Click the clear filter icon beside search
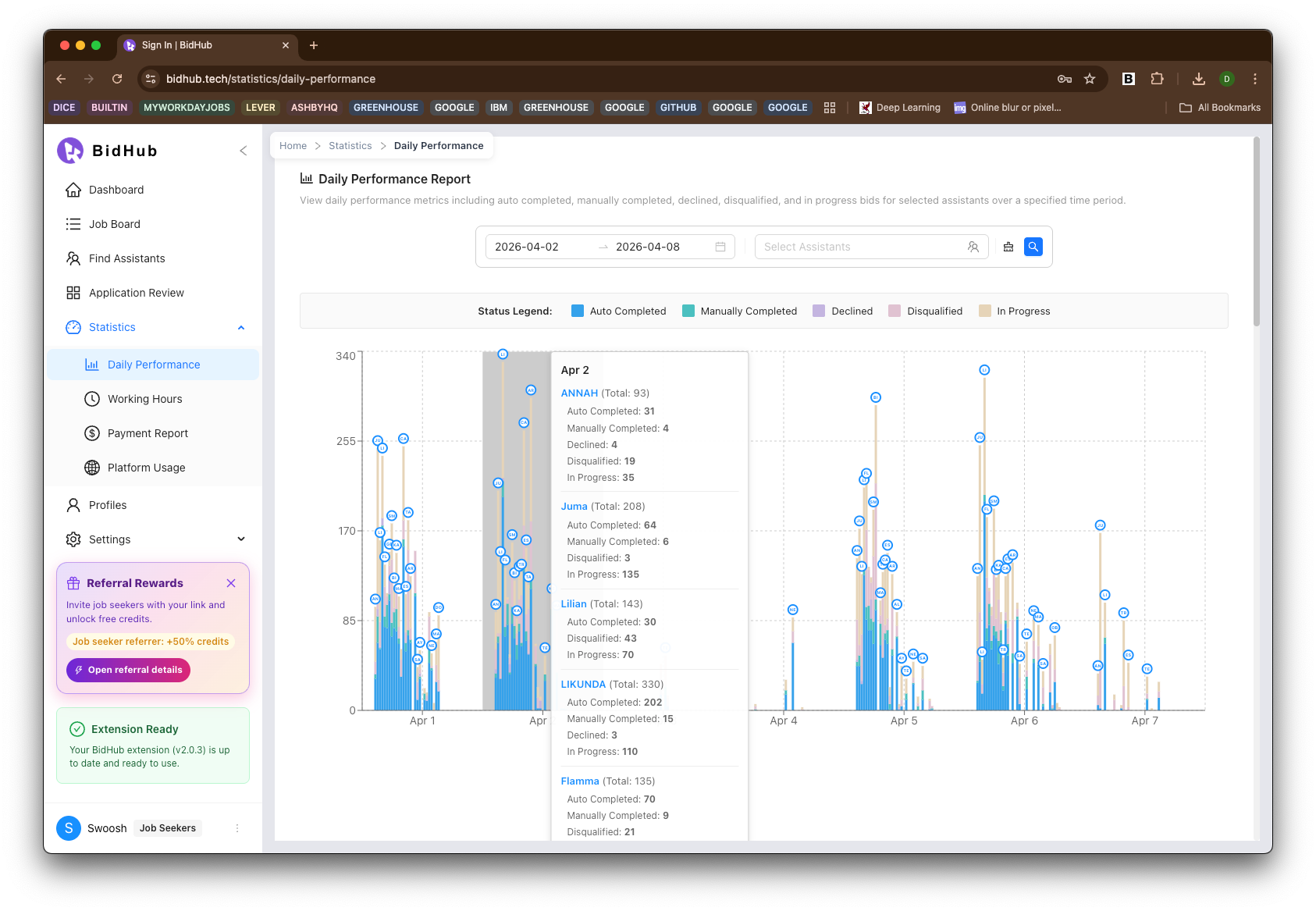1316x911 pixels. coord(1008,247)
